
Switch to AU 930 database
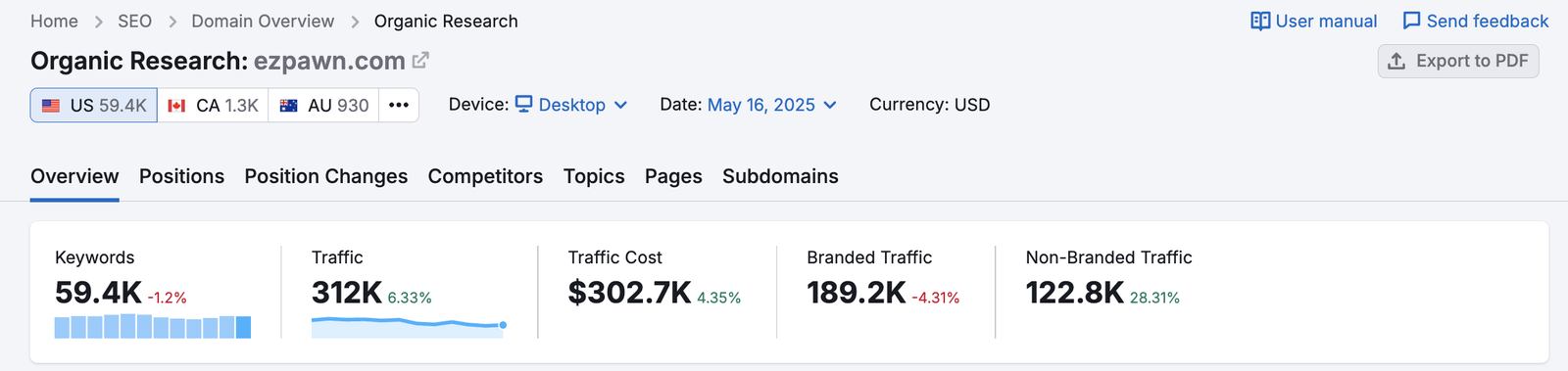point(324,106)
